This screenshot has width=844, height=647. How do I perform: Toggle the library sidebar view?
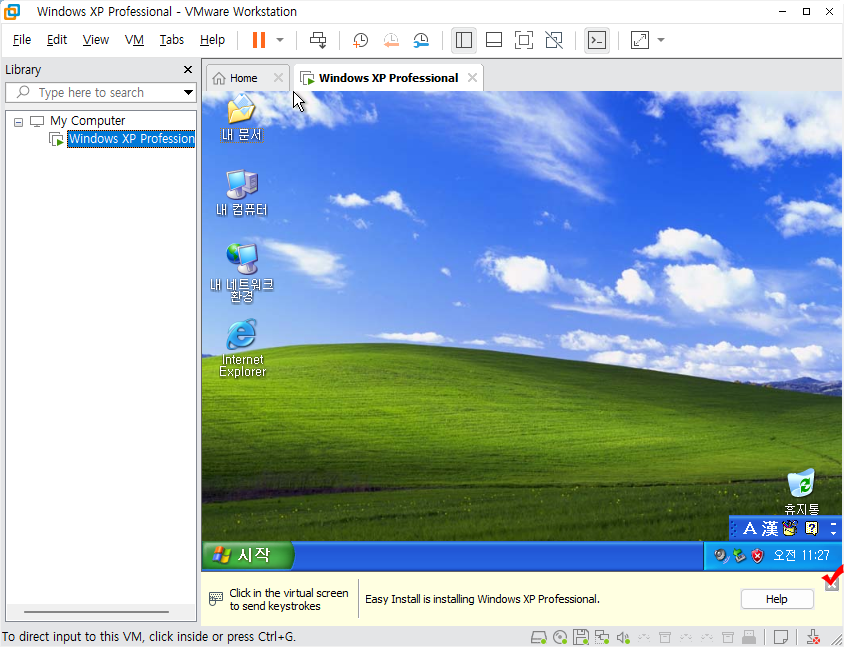tap(463, 40)
